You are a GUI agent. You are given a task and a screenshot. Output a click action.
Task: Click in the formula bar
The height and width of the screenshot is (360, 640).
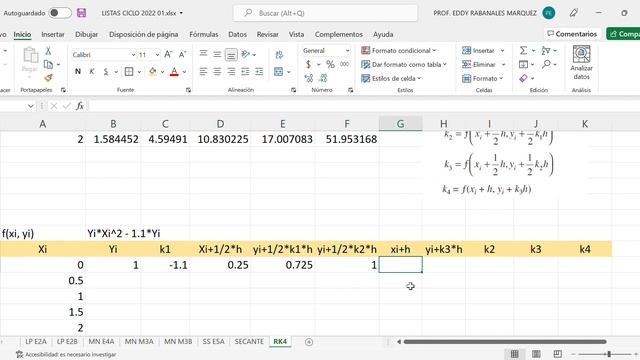[x=363, y=106]
